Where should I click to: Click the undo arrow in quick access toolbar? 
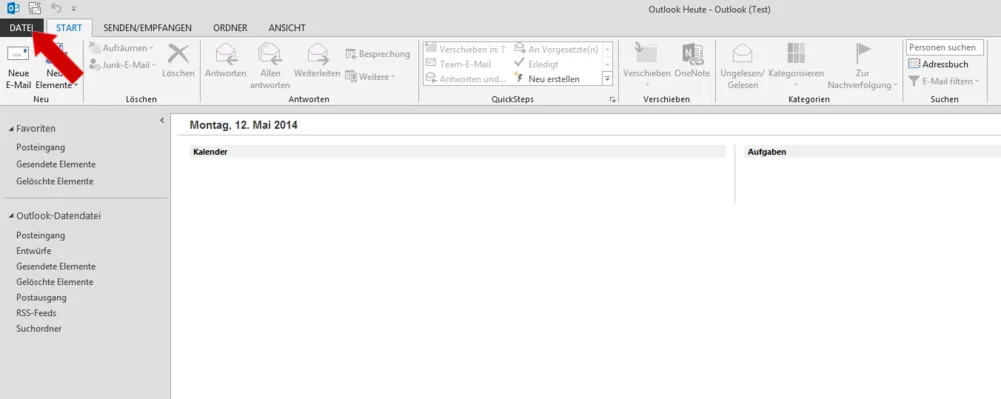56,8
